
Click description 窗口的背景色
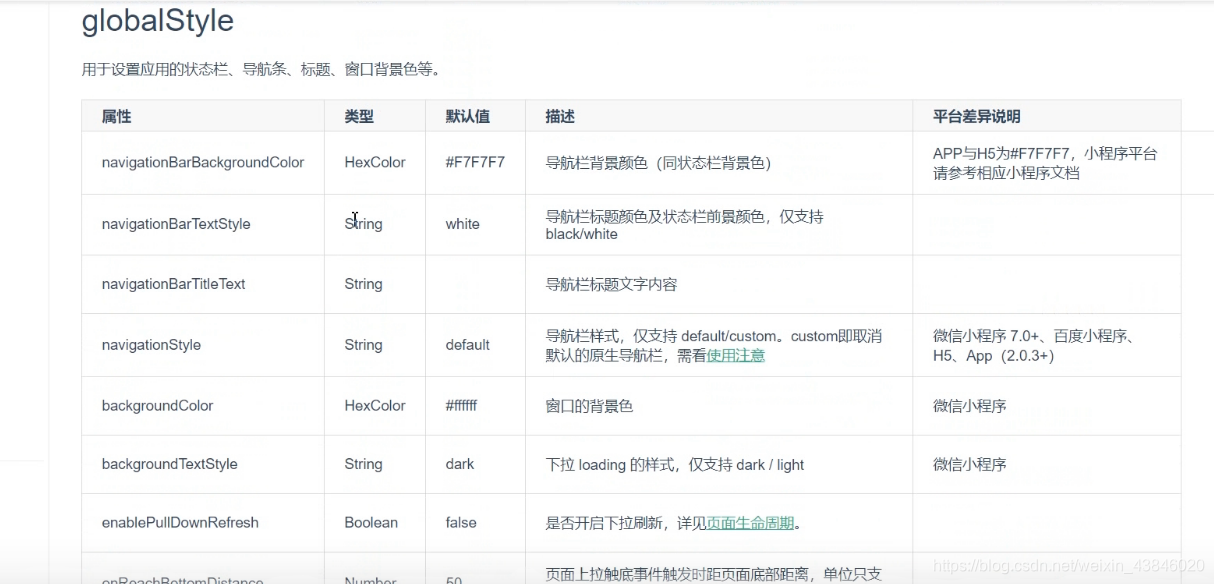(x=589, y=406)
